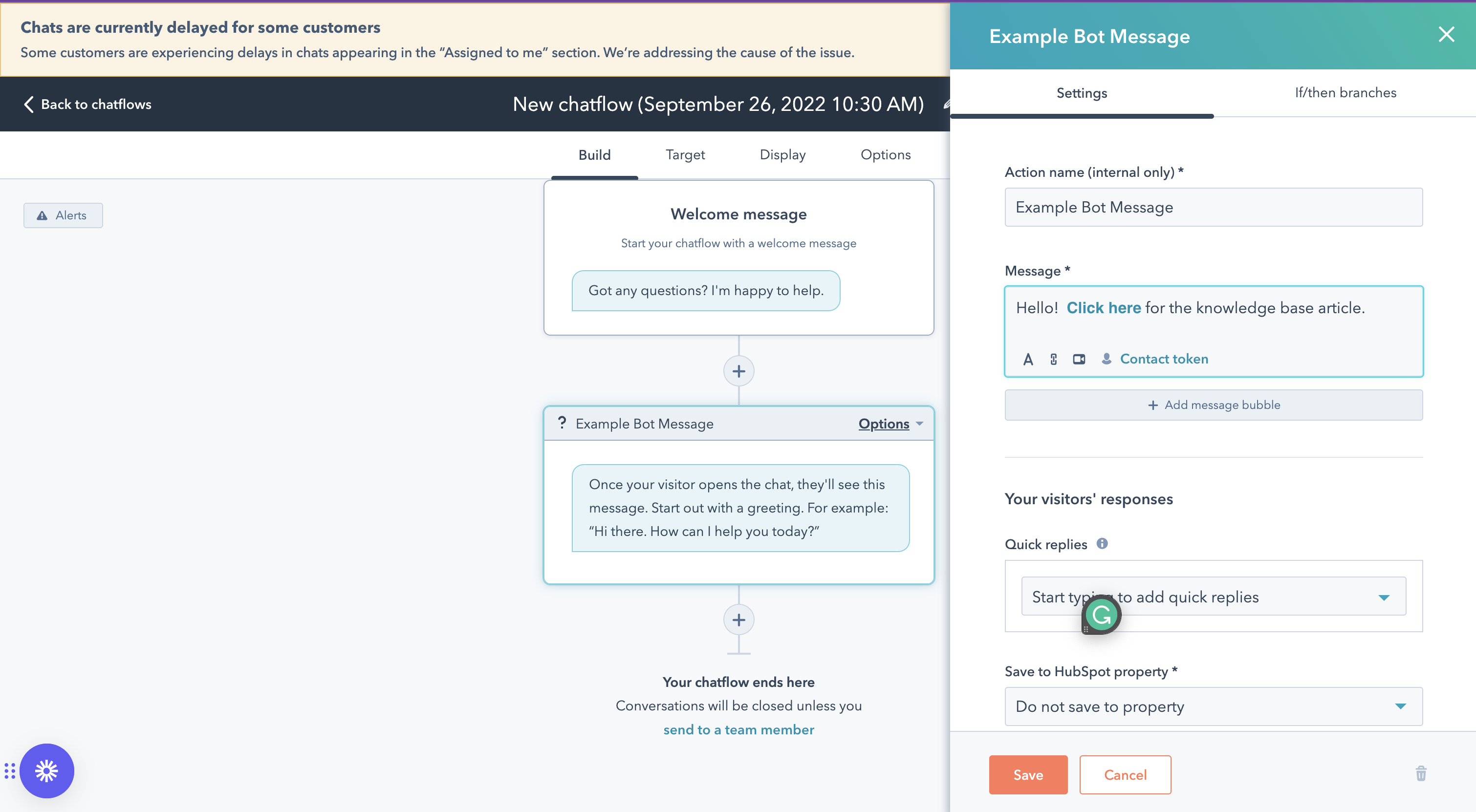The width and height of the screenshot is (1476, 812).
Task: Save the bot message settings
Action: tap(1028, 775)
